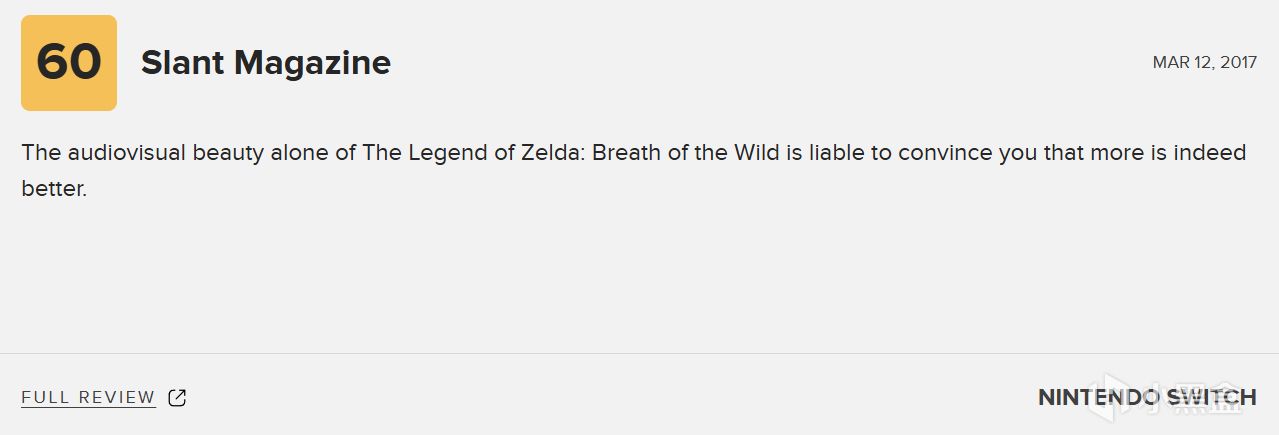The height and width of the screenshot is (435, 1279).
Task: Open the Slant Magazine publication name
Action: pyautogui.click(x=266, y=63)
